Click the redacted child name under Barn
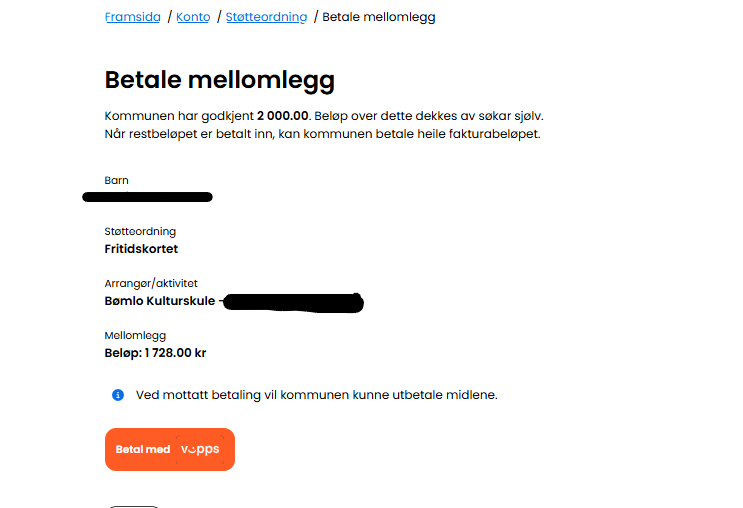The image size is (743, 508). tap(148, 197)
